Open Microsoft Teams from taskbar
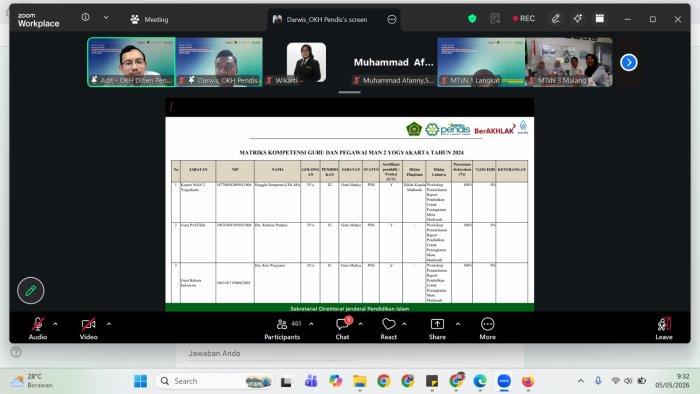700x394 pixels. point(311,382)
